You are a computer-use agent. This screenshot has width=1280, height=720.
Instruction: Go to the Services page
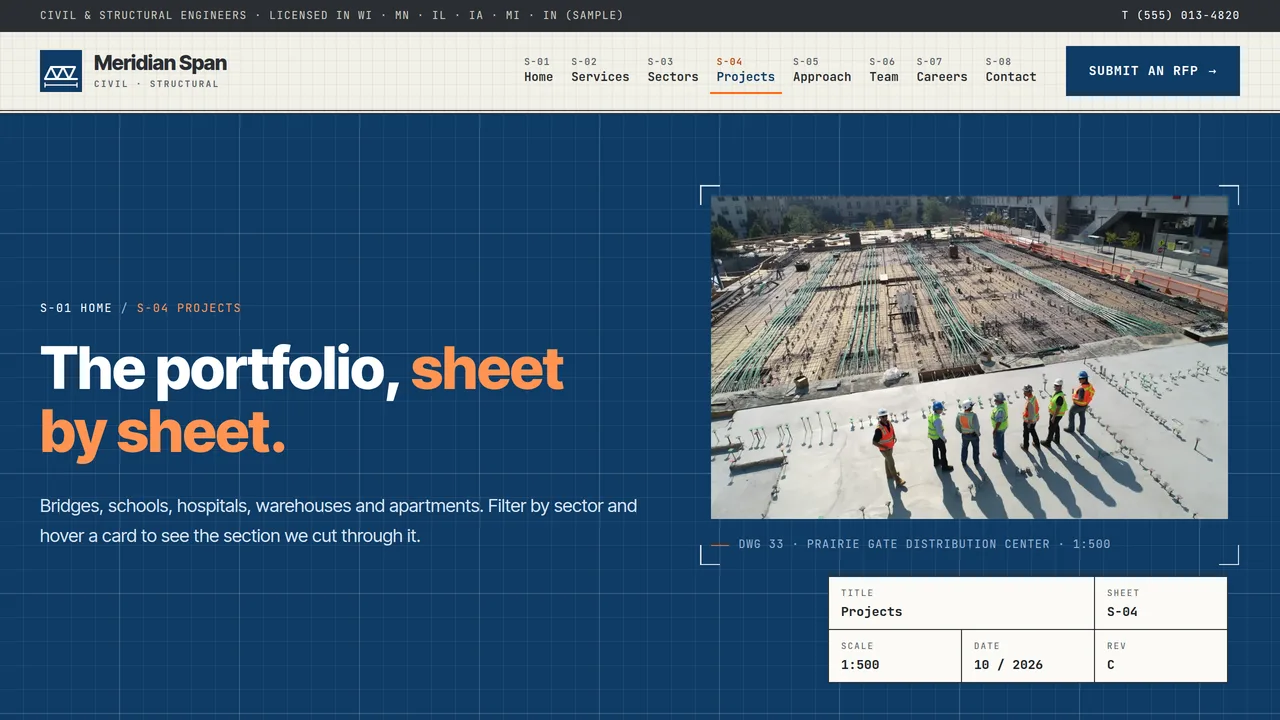click(600, 70)
